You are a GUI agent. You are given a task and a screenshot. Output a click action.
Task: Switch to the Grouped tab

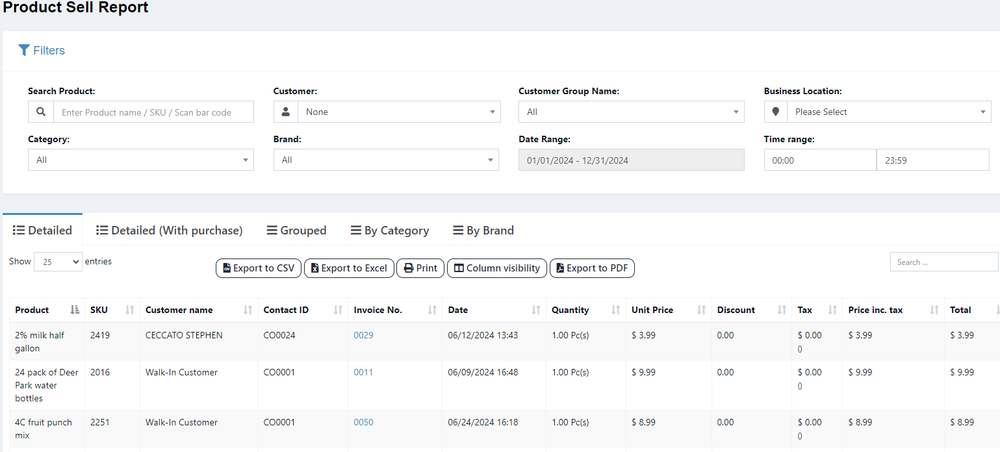point(297,231)
